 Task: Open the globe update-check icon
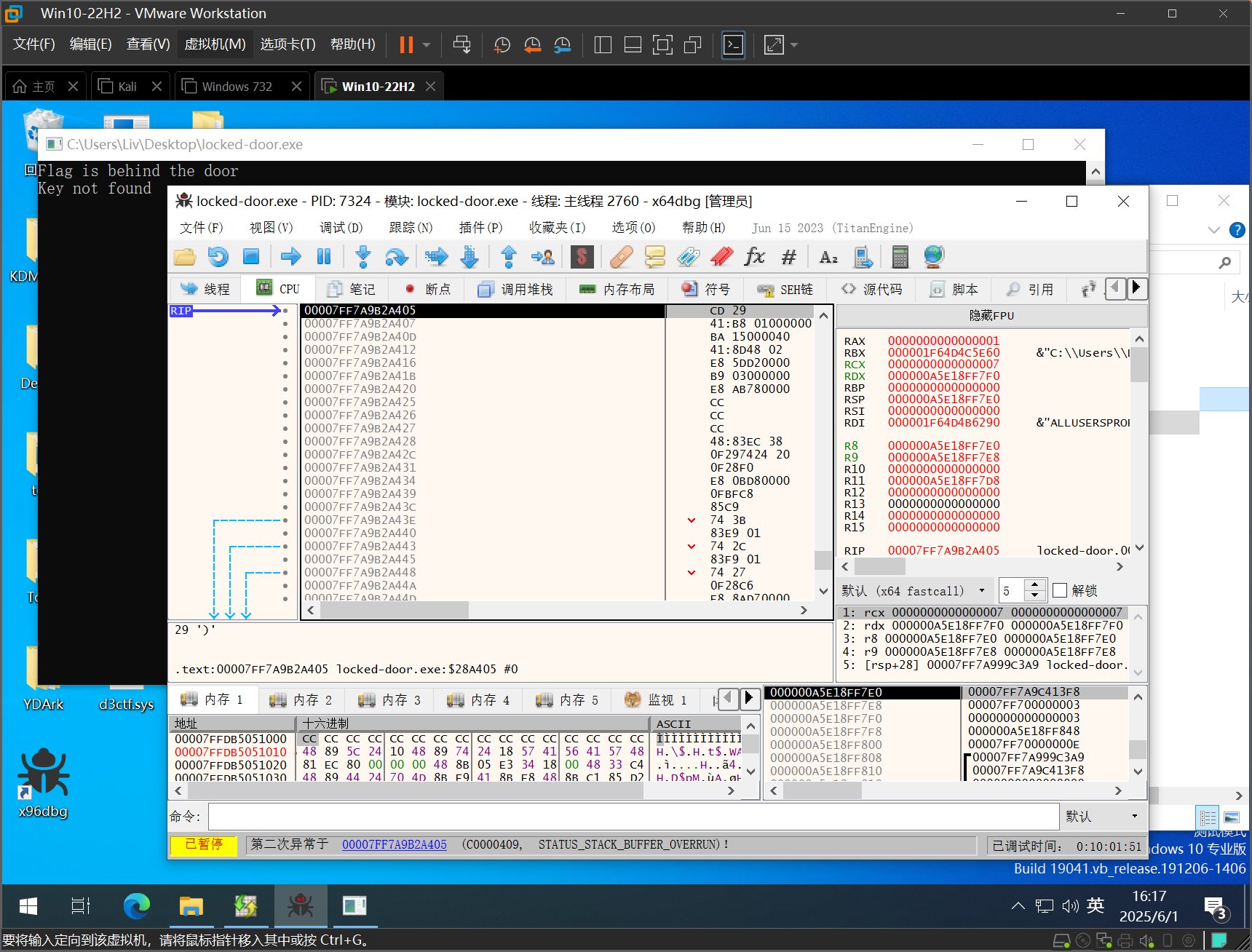pos(934,256)
